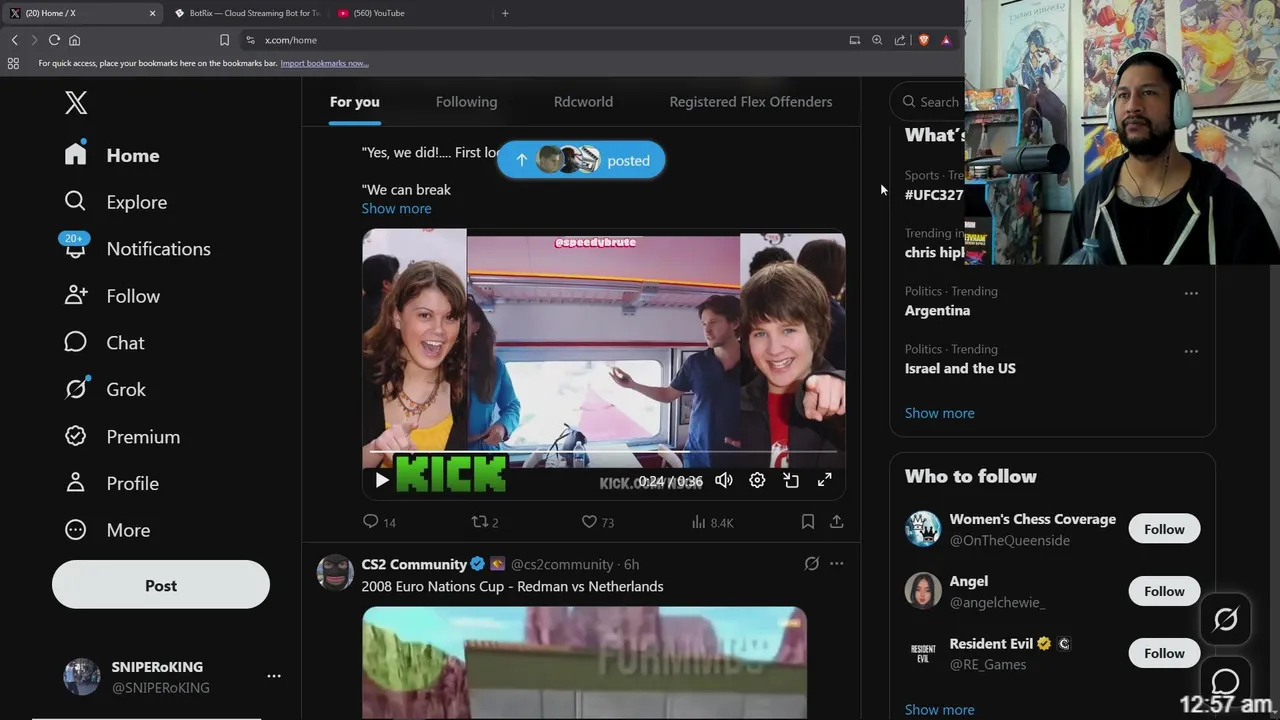This screenshot has height=720, width=1280.
Task: Click the new posts pill
Action: [581, 160]
